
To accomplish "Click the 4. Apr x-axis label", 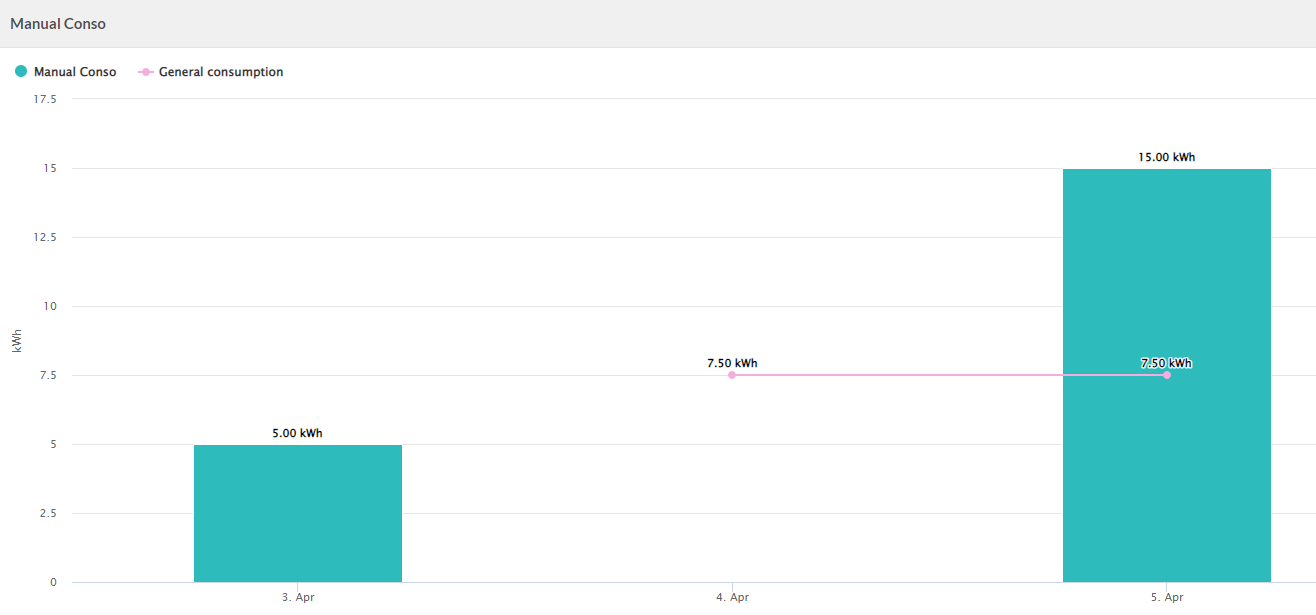I will (732, 597).
